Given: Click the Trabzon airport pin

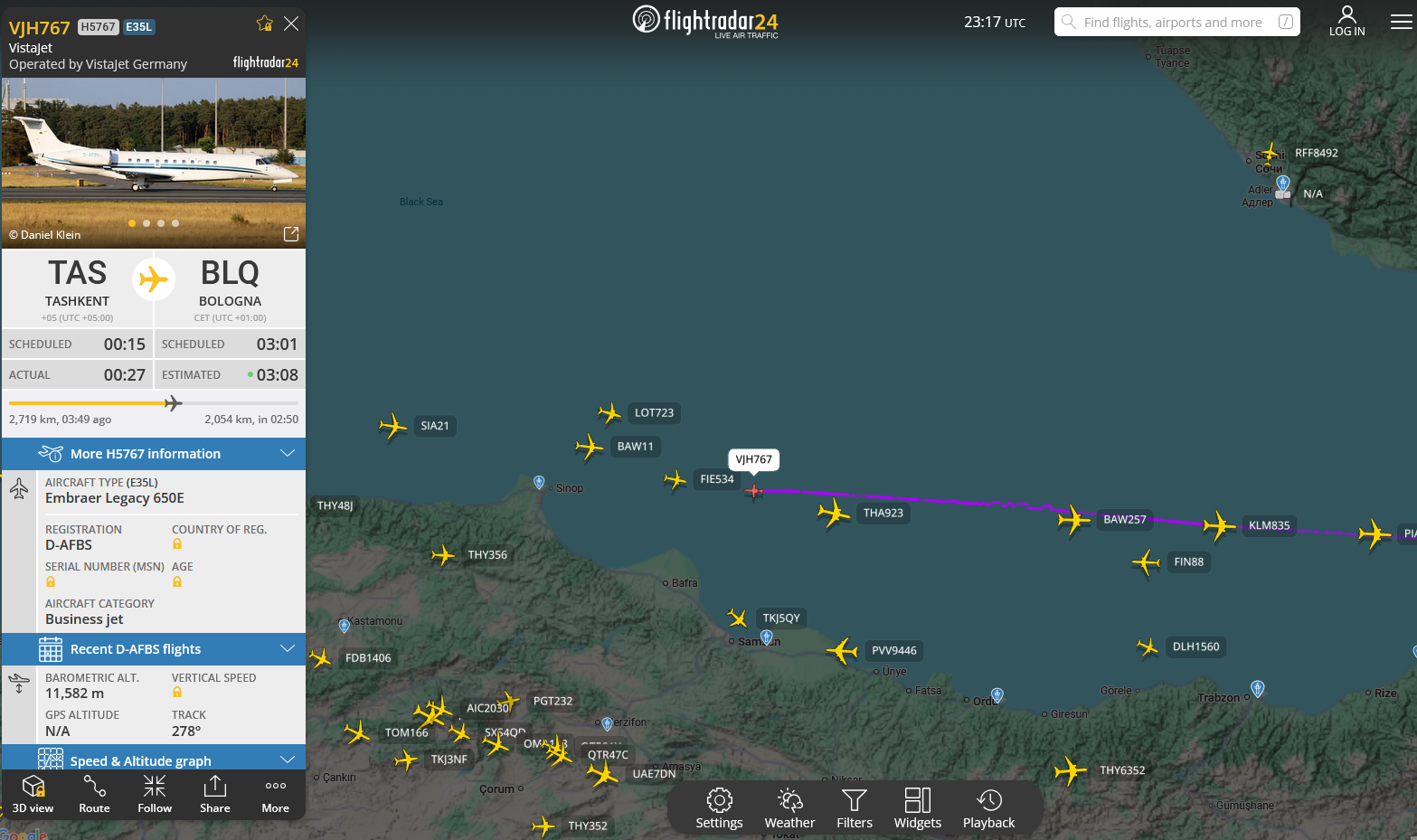Looking at the screenshot, I should coord(1257,689).
